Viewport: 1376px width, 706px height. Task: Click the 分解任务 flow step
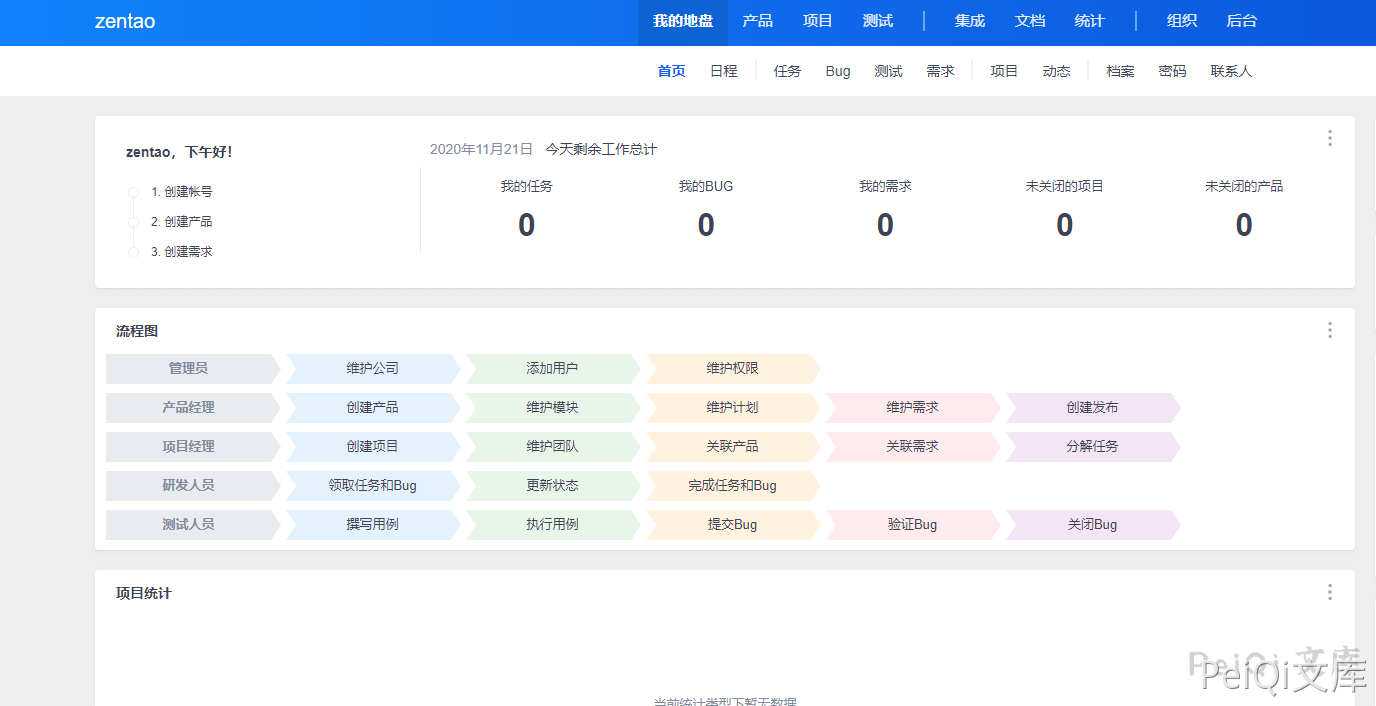point(1092,446)
